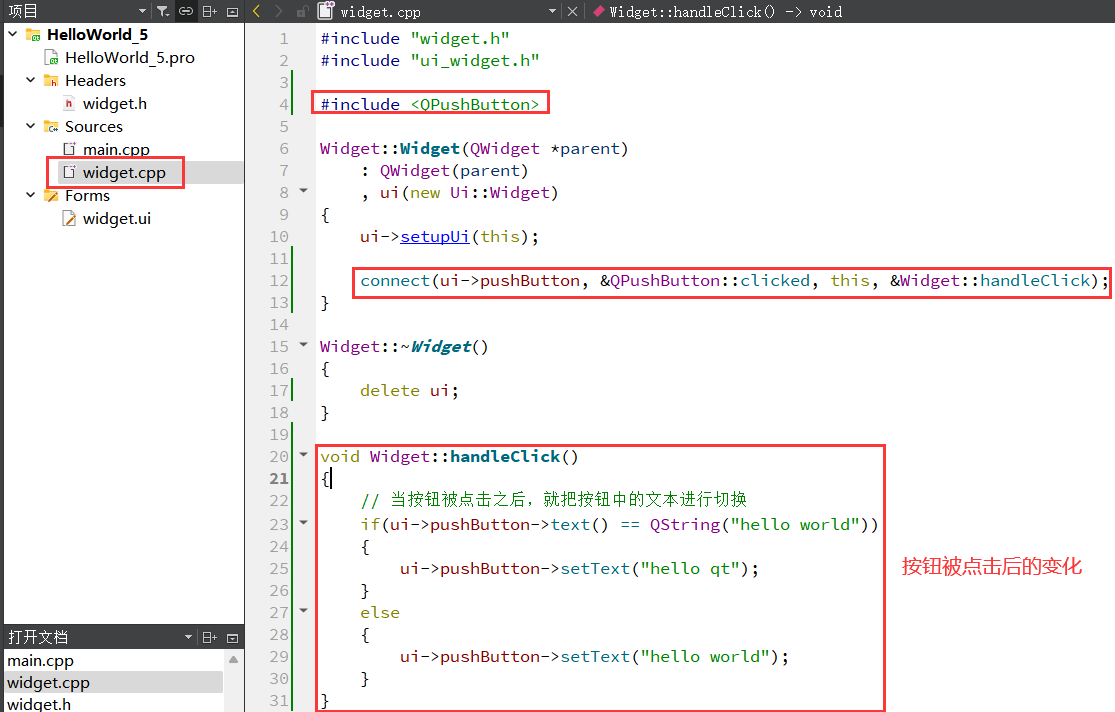Open the 项目 view selector dropdown
Image resolution: width=1115 pixels, height=712 pixels.
click(142, 11)
